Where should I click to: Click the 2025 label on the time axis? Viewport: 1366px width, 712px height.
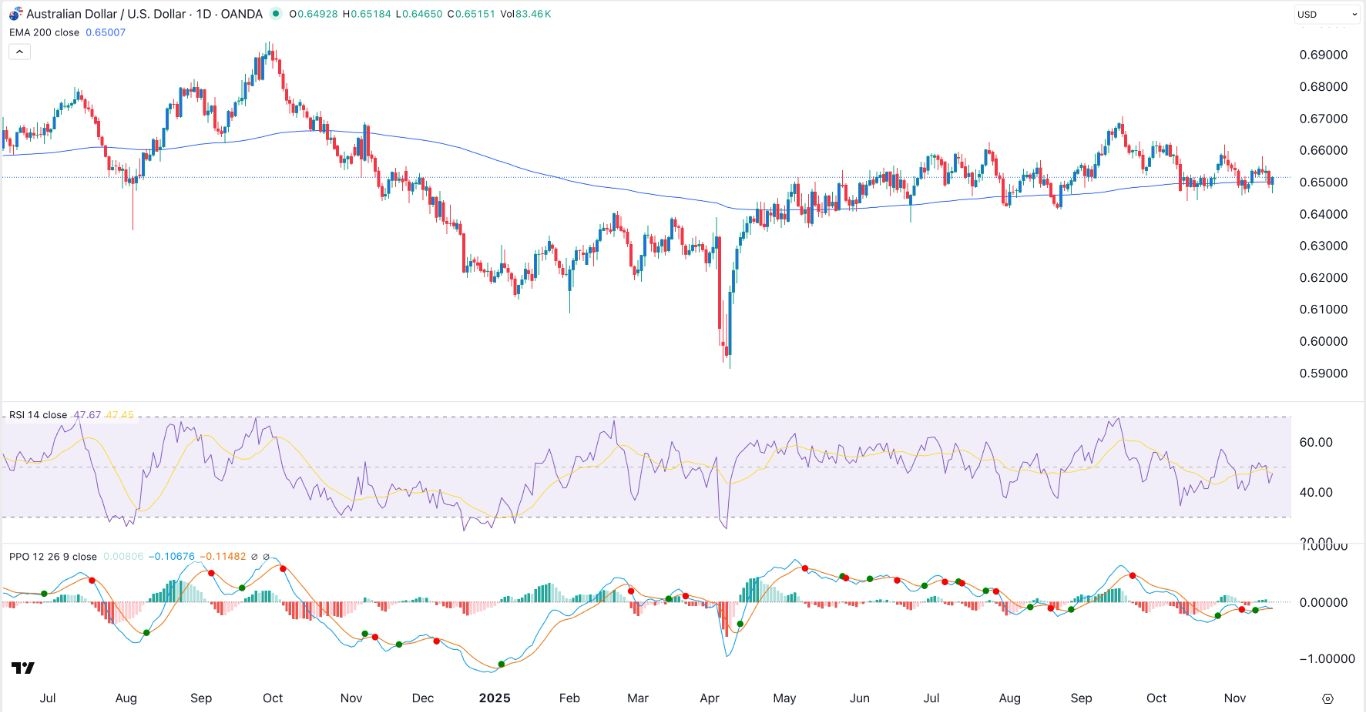pos(494,698)
